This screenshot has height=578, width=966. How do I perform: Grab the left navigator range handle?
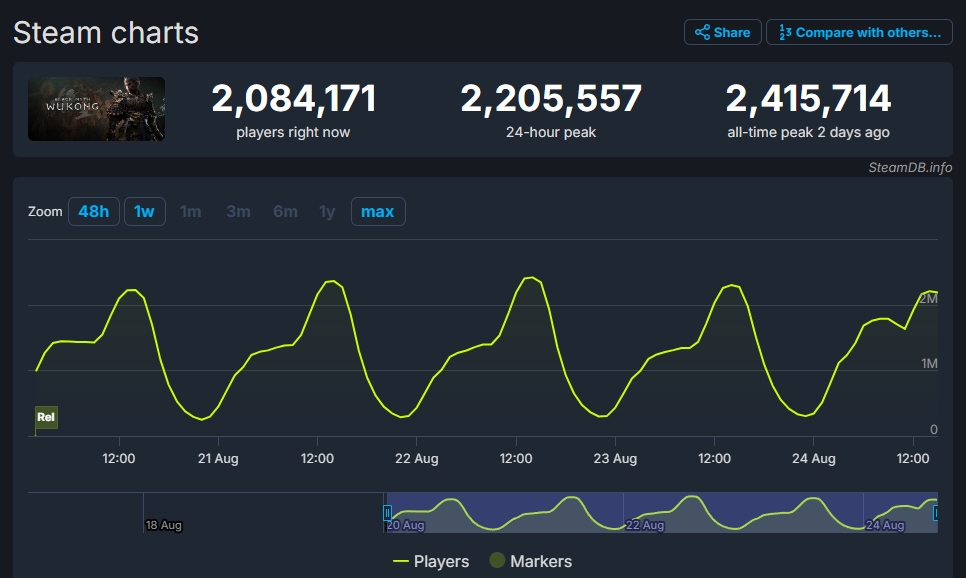[x=388, y=513]
